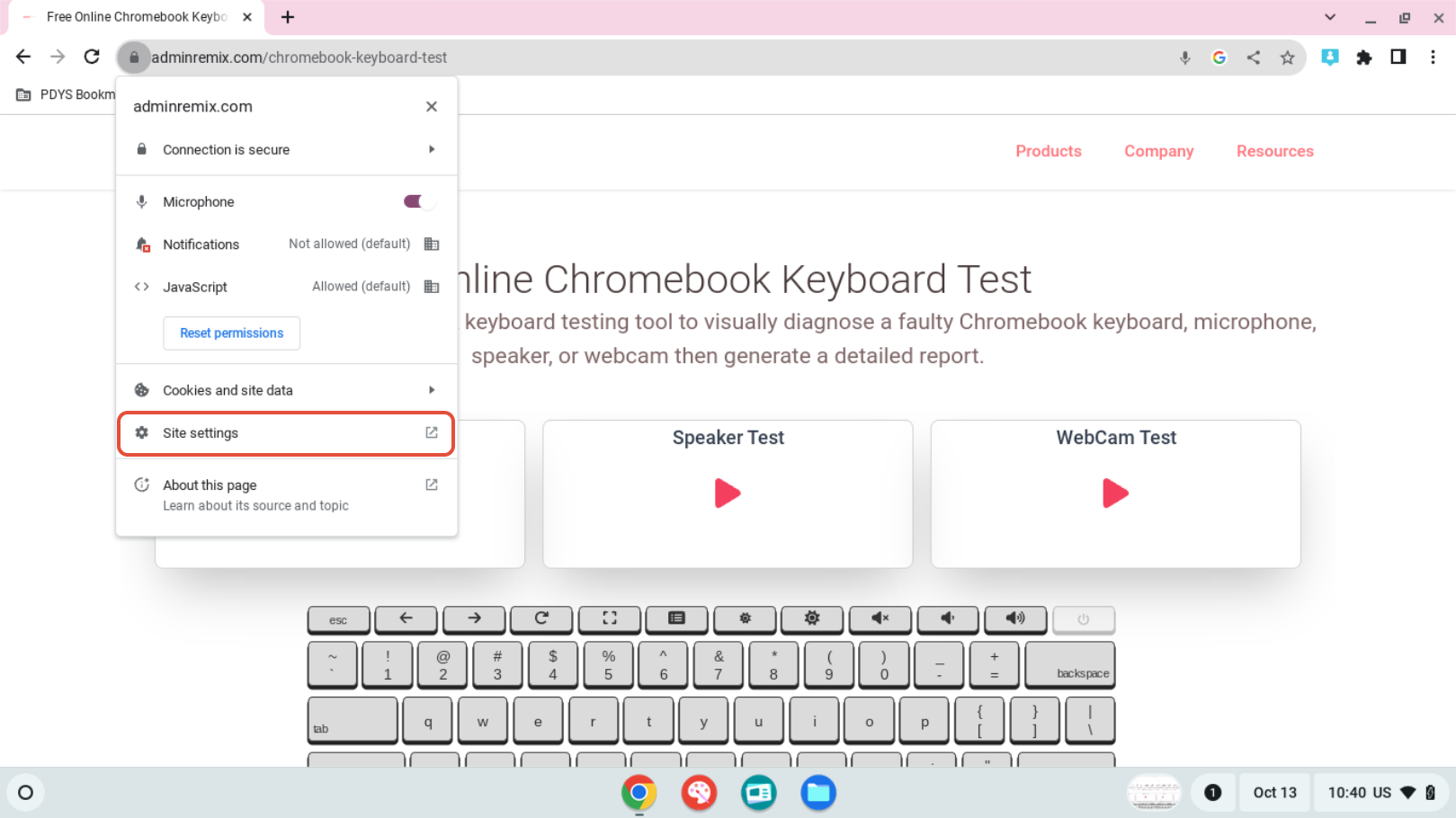Open the Products menu
The image size is (1456, 818).
1049,151
